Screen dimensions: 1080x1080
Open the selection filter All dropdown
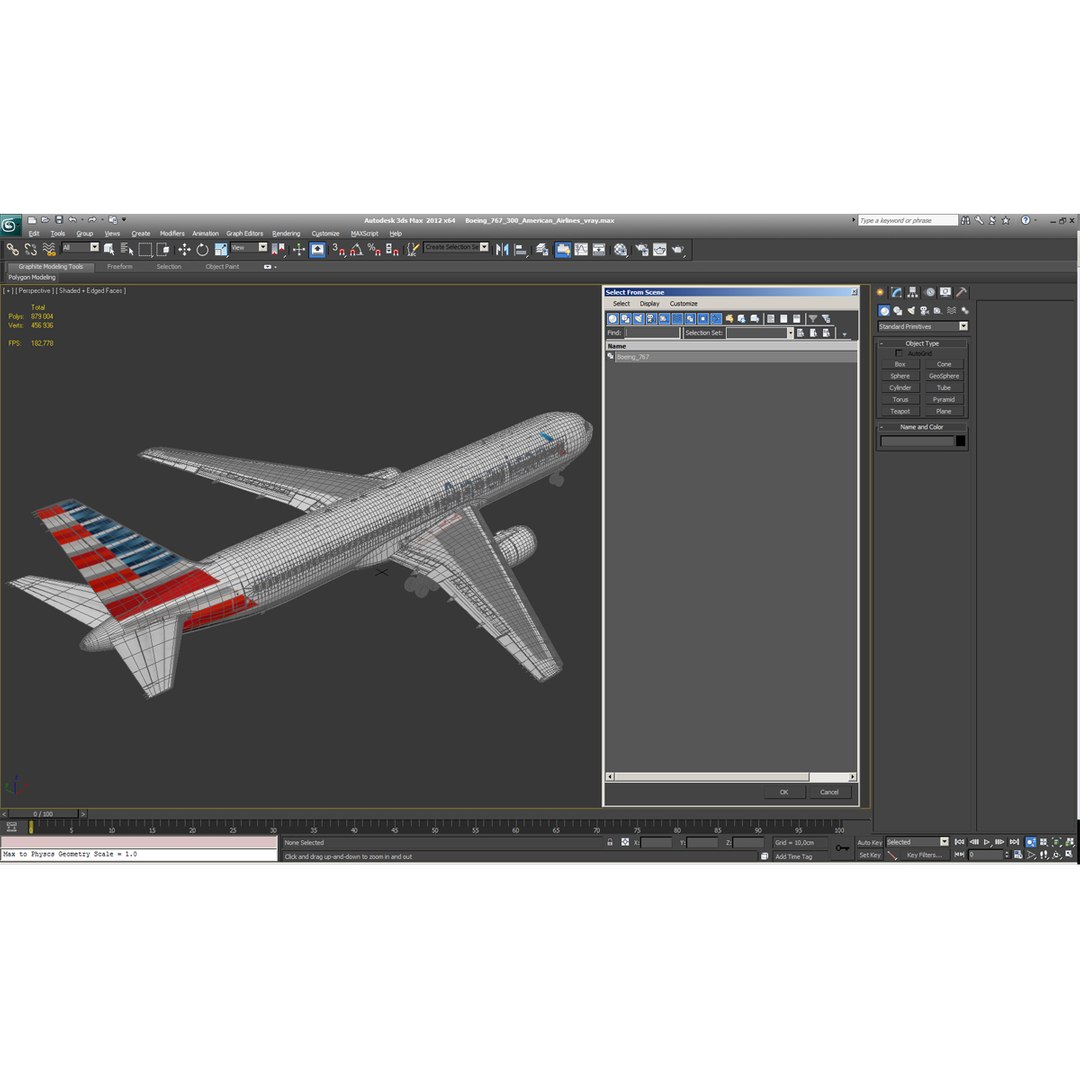click(80, 247)
